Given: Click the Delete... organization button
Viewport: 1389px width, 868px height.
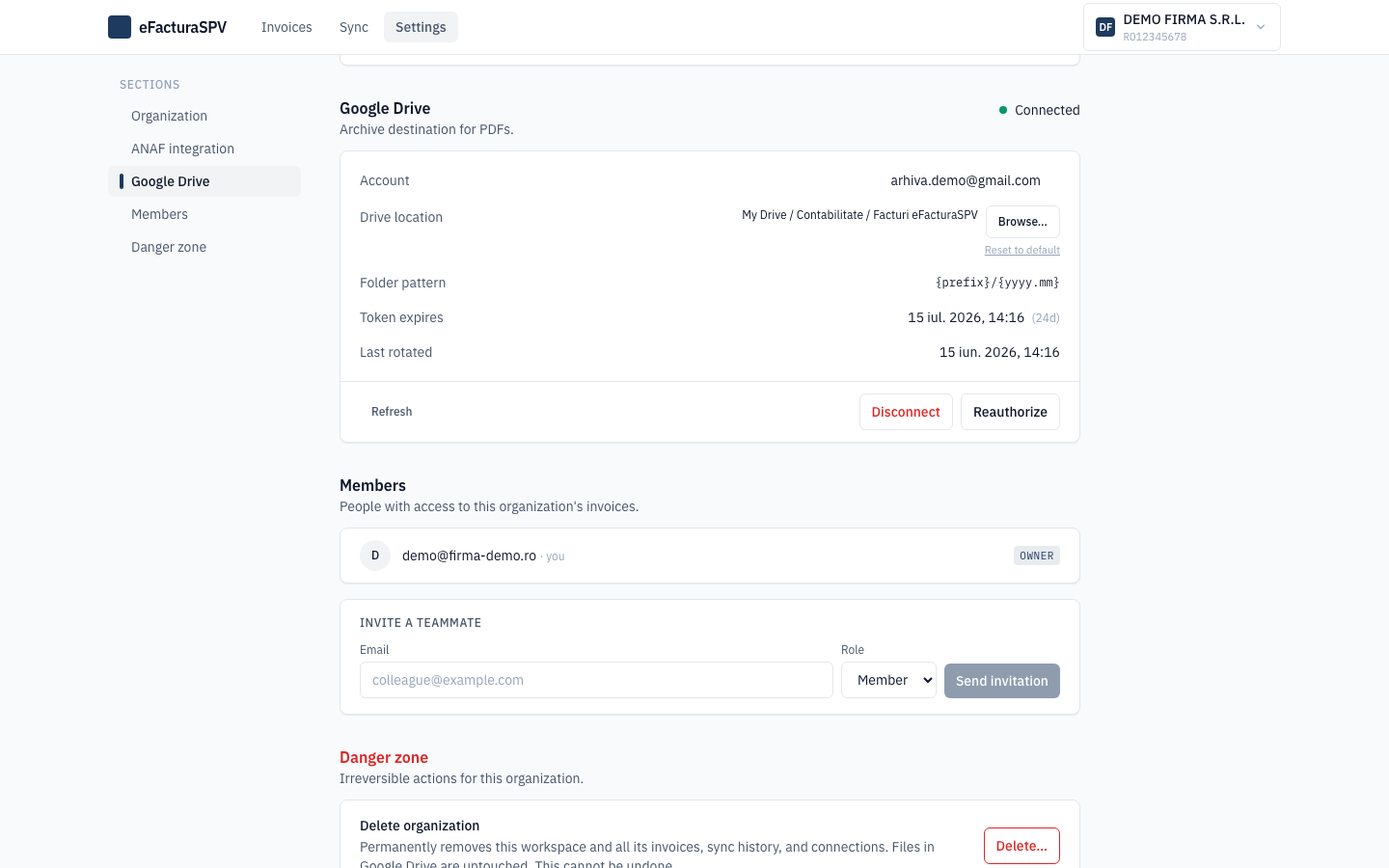Looking at the screenshot, I should (1021, 846).
